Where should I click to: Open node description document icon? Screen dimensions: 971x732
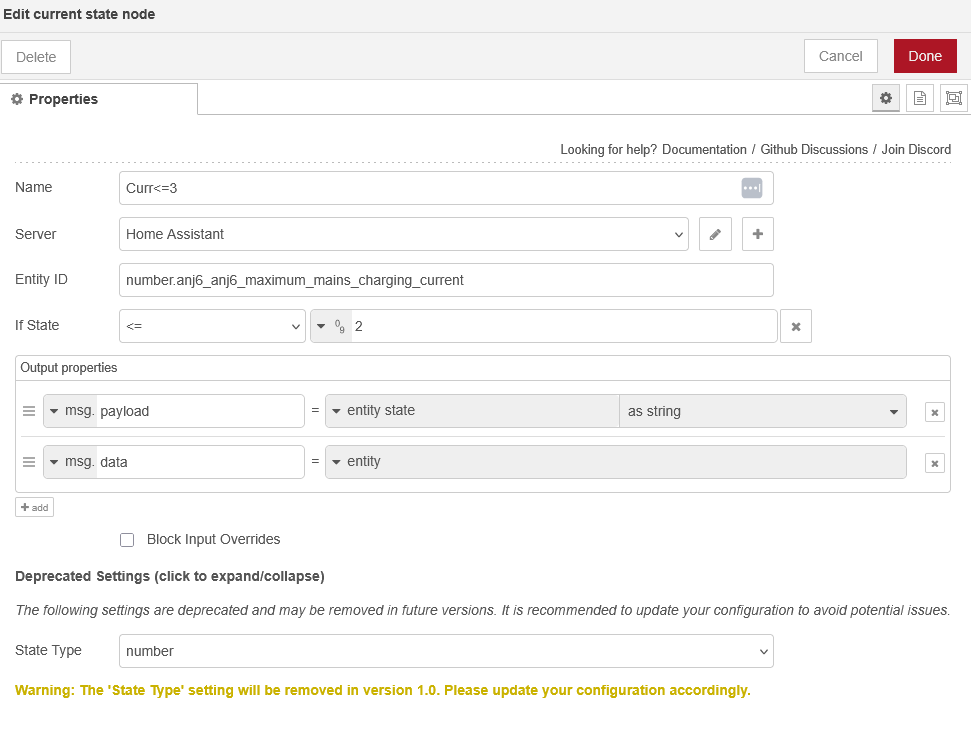tap(919, 98)
